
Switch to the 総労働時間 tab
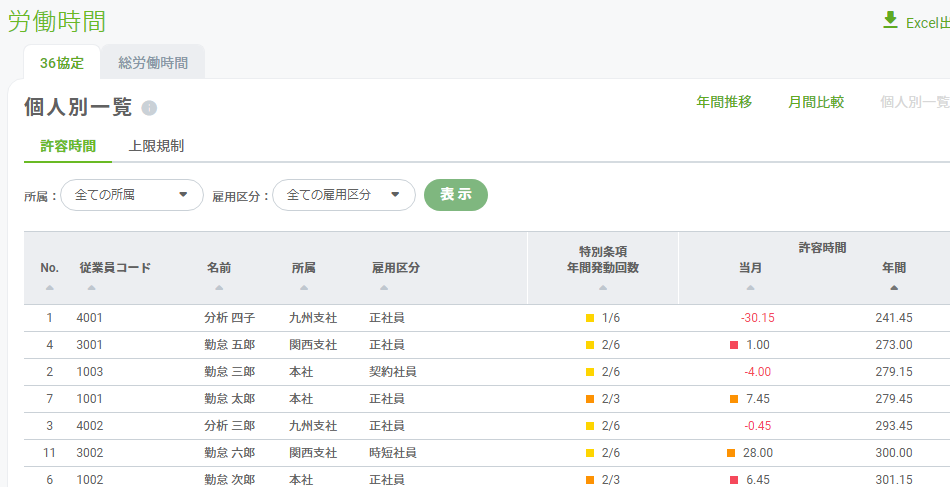click(153, 63)
